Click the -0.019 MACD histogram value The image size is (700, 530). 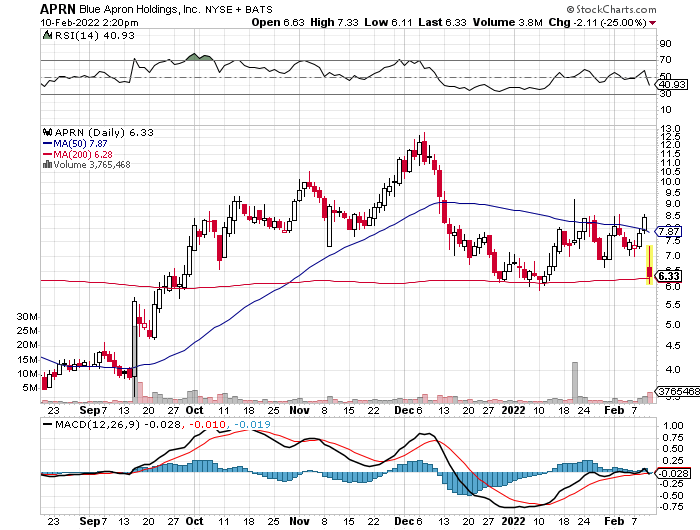pyautogui.click(x=252, y=424)
